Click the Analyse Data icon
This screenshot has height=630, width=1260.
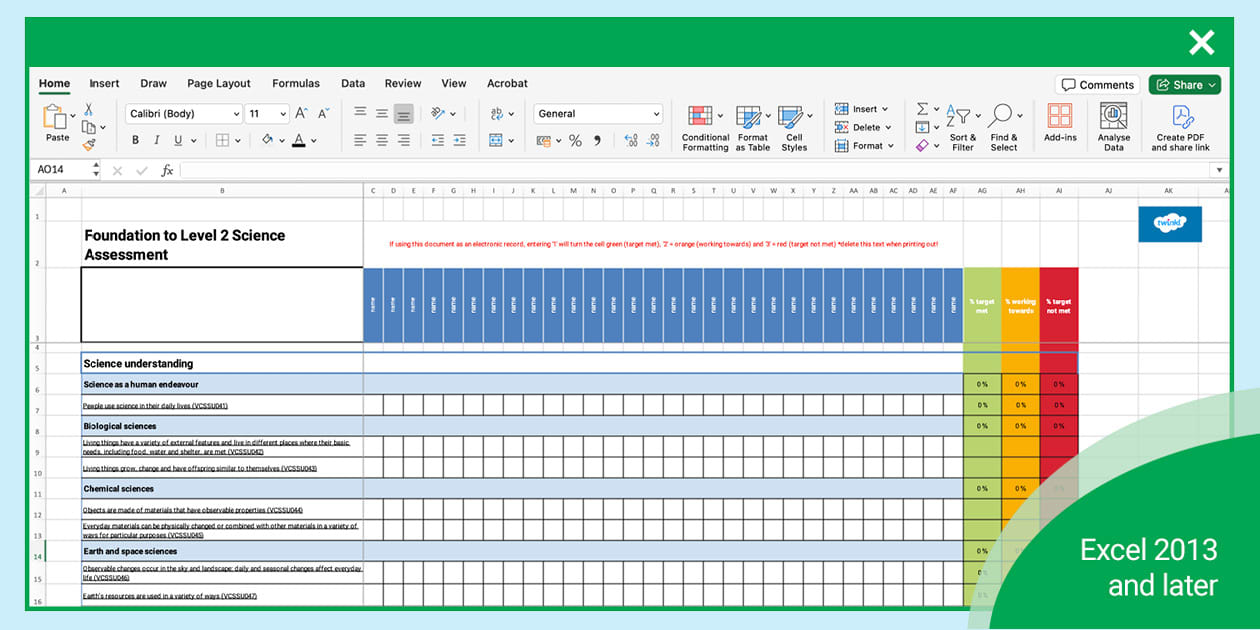(1113, 128)
